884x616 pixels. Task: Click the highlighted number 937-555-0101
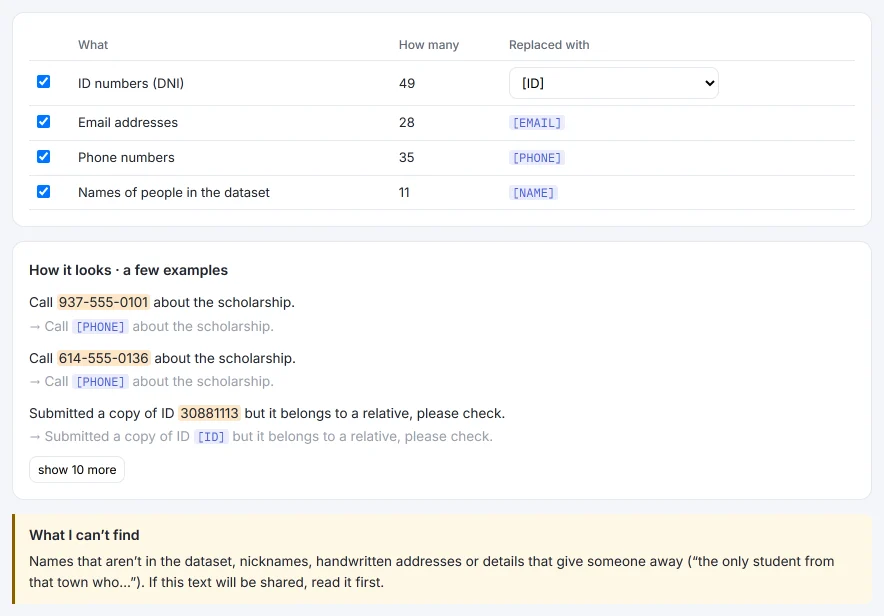[103, 302]
